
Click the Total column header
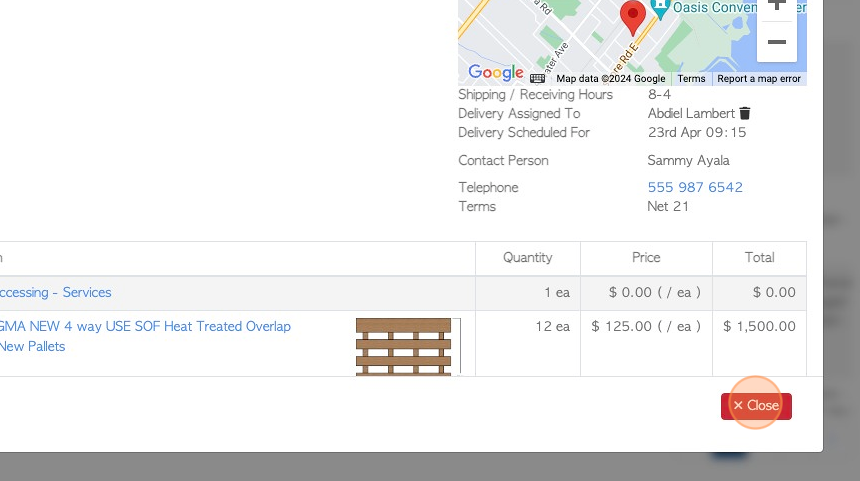coord(759,258)
